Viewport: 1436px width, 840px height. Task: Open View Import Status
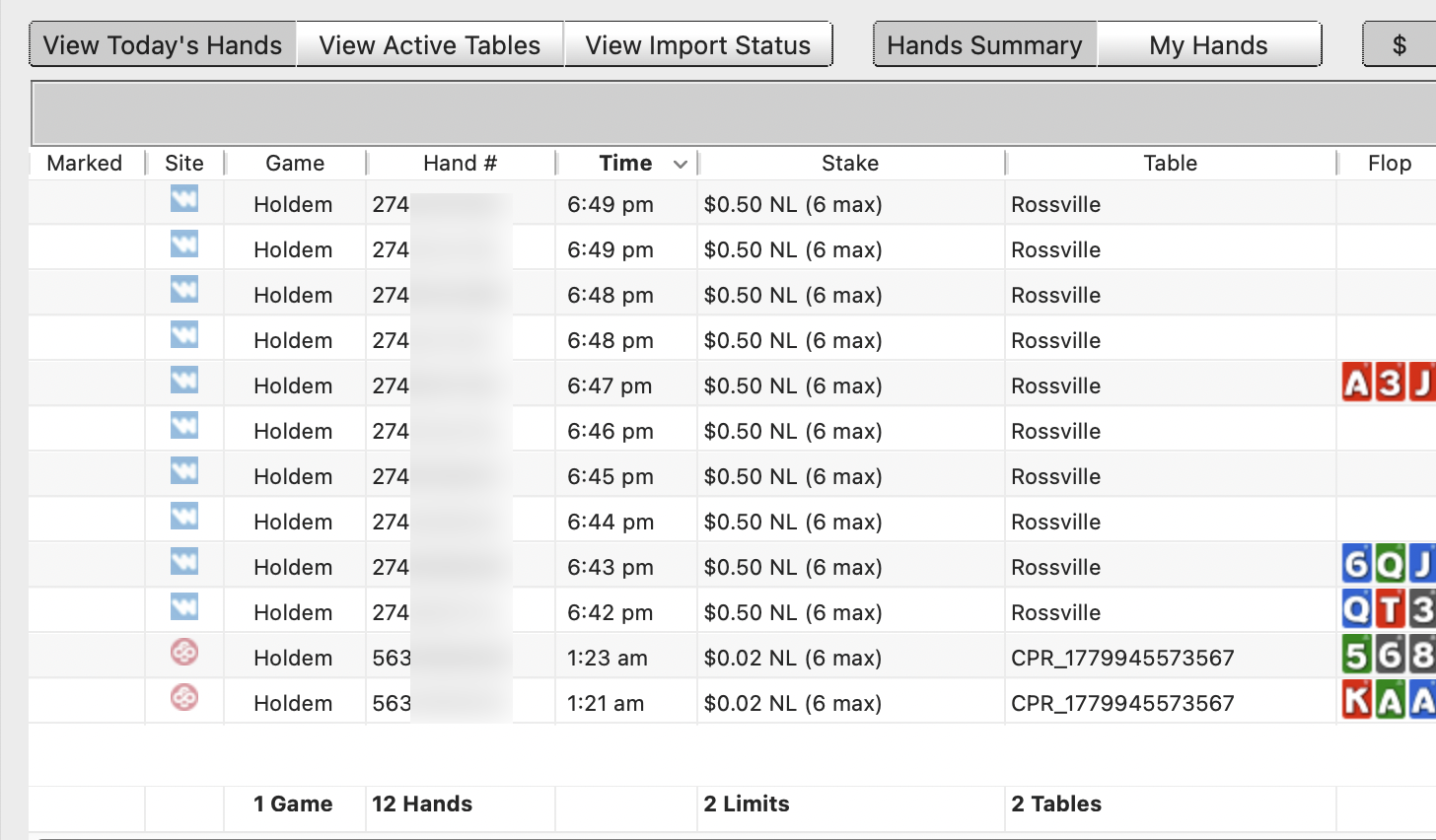click(698, 45)
